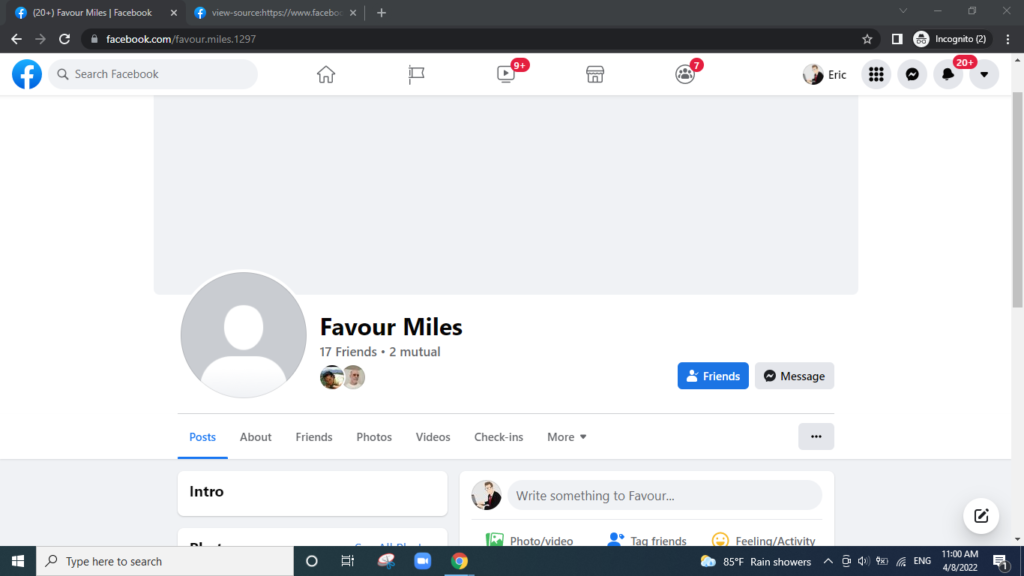Image resolution: width=1024 pixels, height=576 pixels.
Task: Open Zoom from the Windows taskbar
Action: tap(422, 561)
